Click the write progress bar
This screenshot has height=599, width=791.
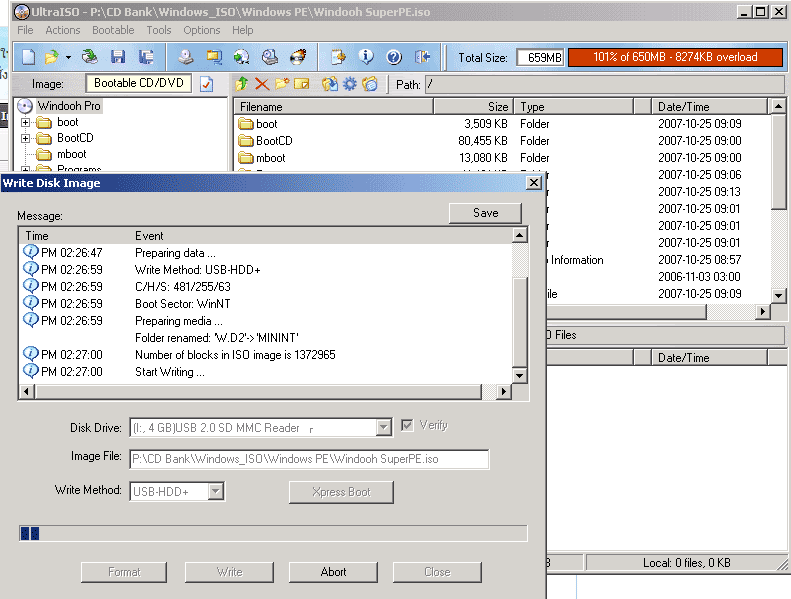click(x=273, y=533)
